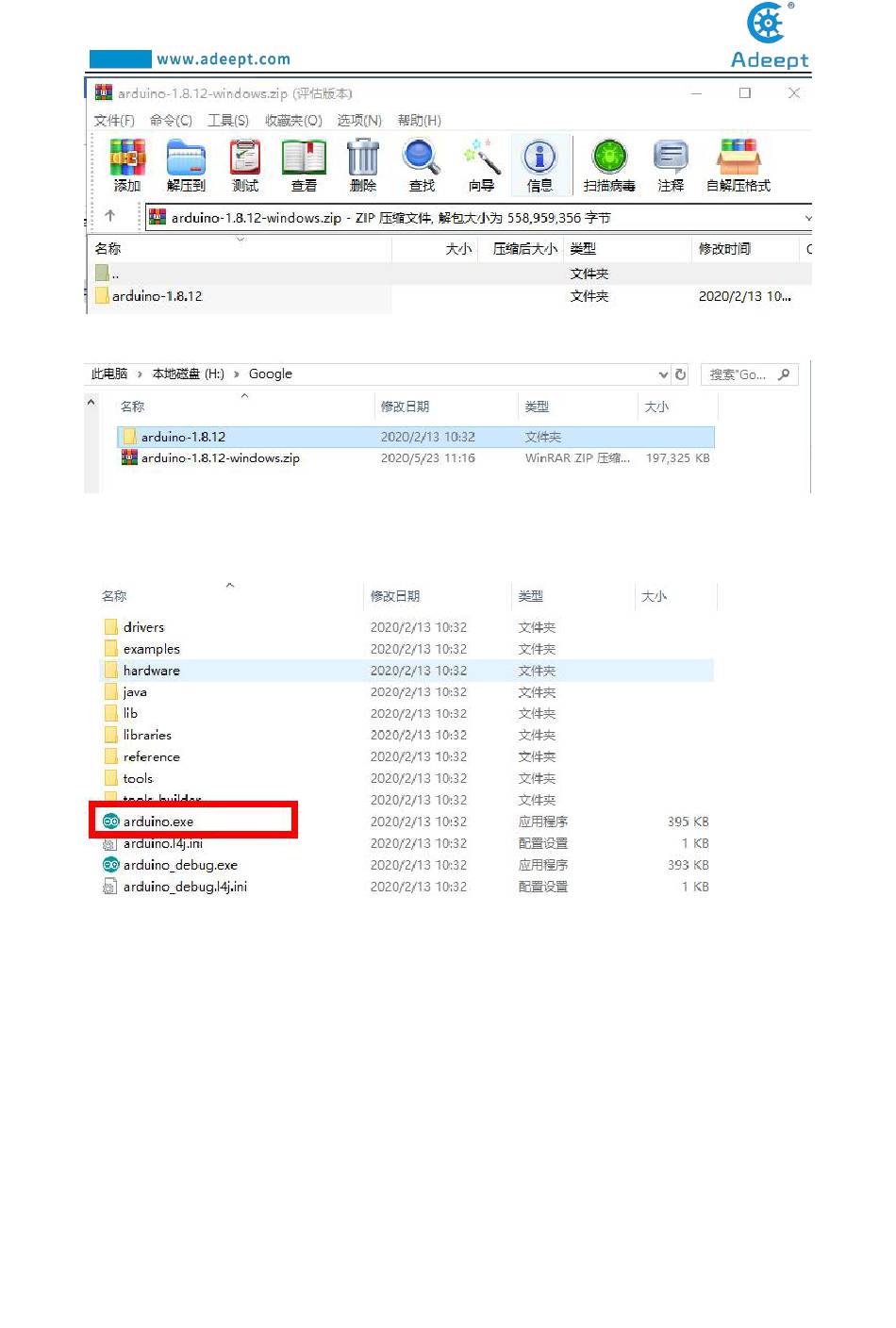This screenshot has height=1328, width=896.
Task: Click the Explorer scroll-up arrow at left
Action: pyautogui.click(x=91, y=403)
